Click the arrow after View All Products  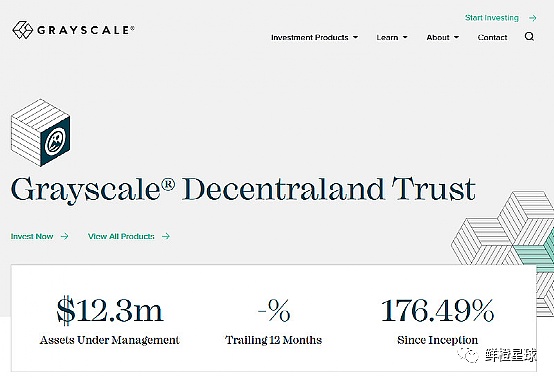click(166, 236)
